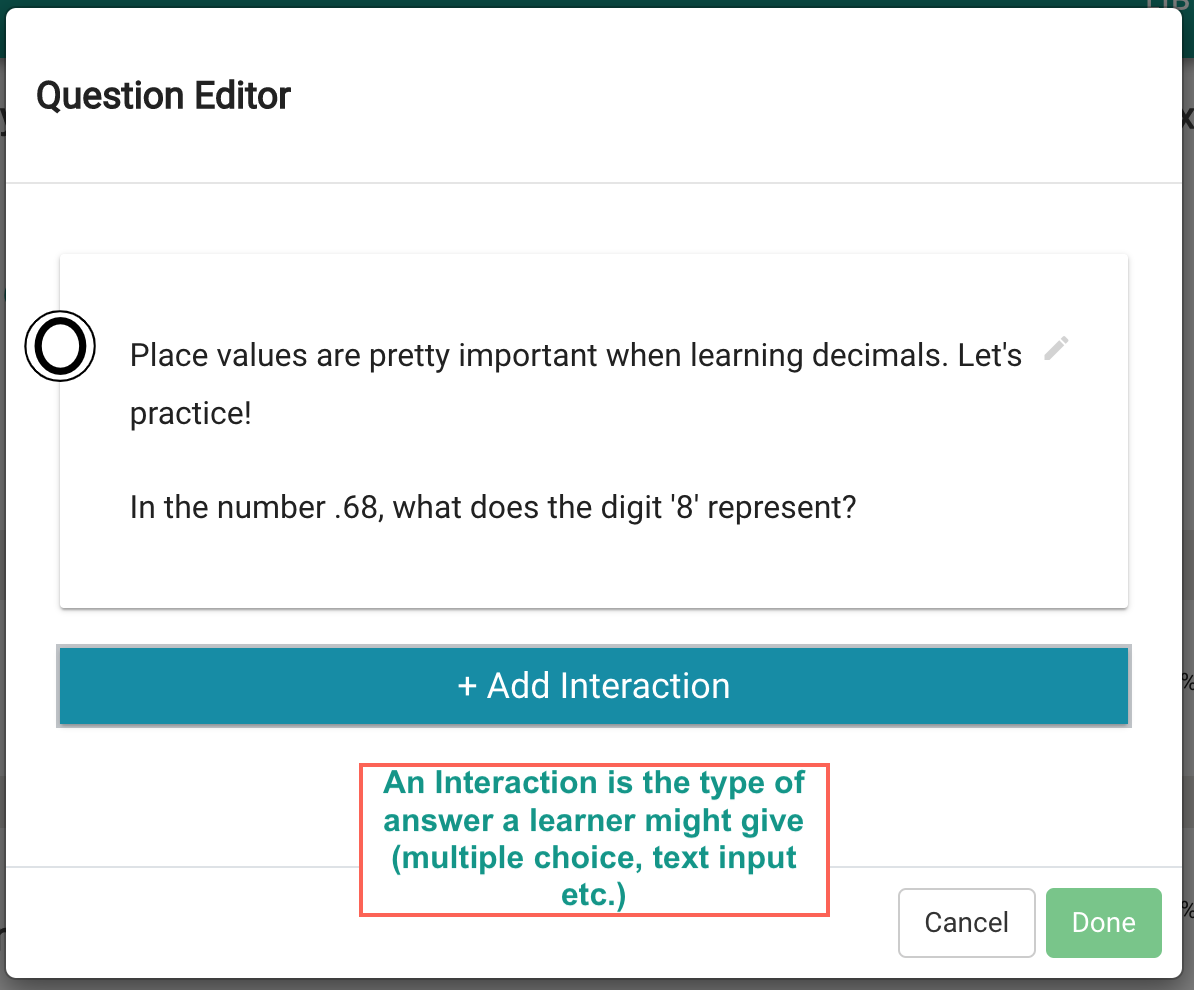
Task: Click the + Add Interaction button
Action: pyautogui.click(x=593, y=685)
